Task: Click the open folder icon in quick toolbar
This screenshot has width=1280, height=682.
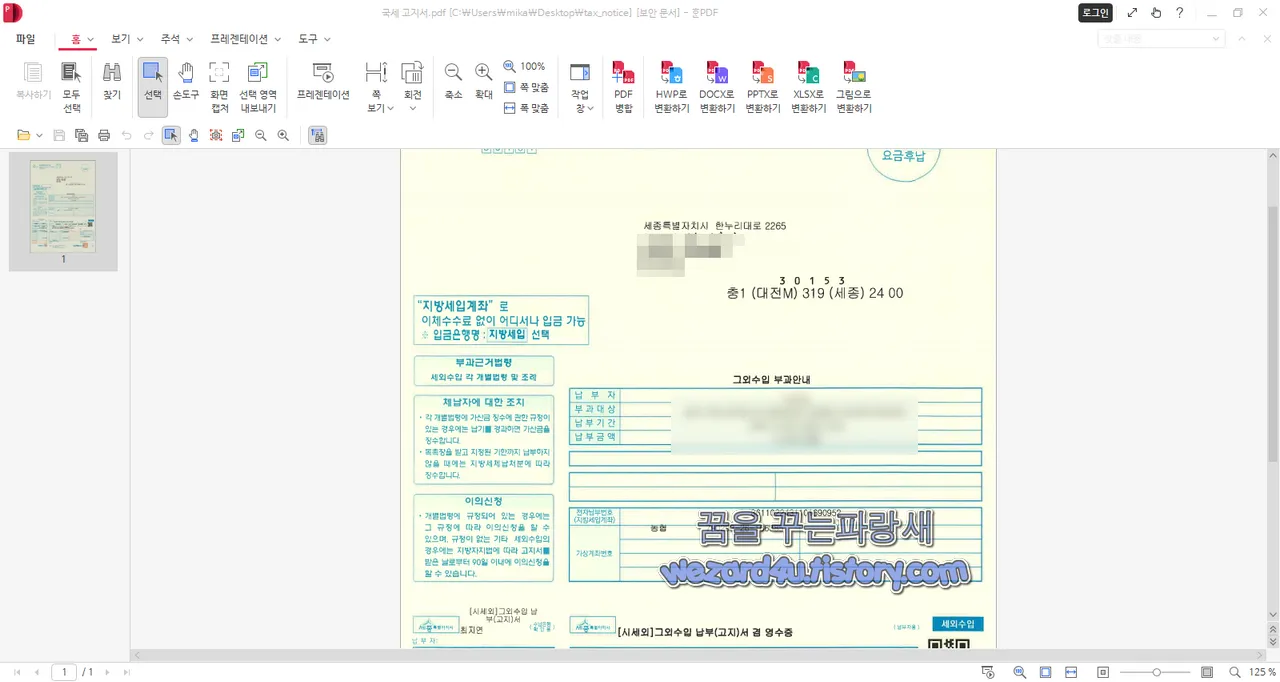Action: coord(24,135)
